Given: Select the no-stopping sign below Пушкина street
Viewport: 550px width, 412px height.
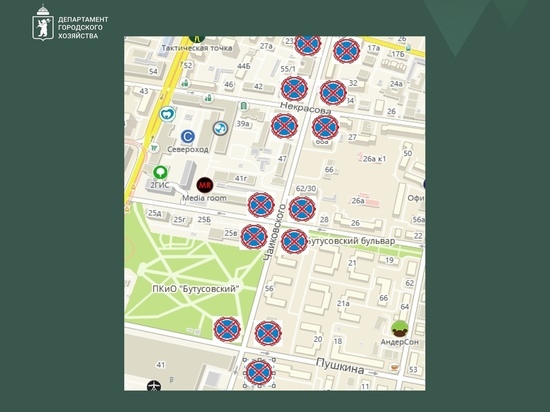Looking at the screenshot, I should click(x=259, y=373).
